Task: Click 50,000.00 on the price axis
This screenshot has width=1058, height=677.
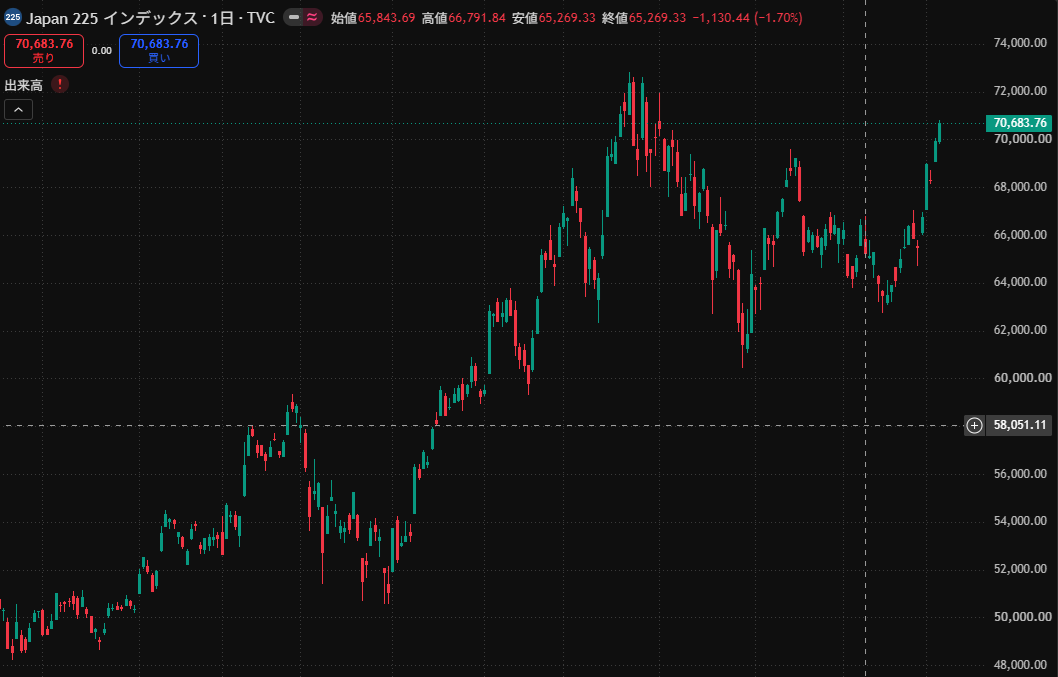Action: pos(1022,617)
